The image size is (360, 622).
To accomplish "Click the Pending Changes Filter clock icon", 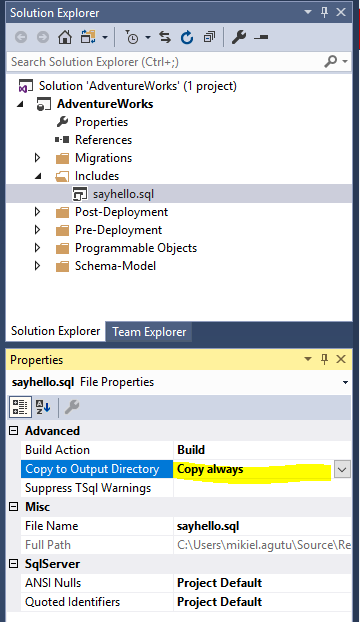I will (132, 37).
